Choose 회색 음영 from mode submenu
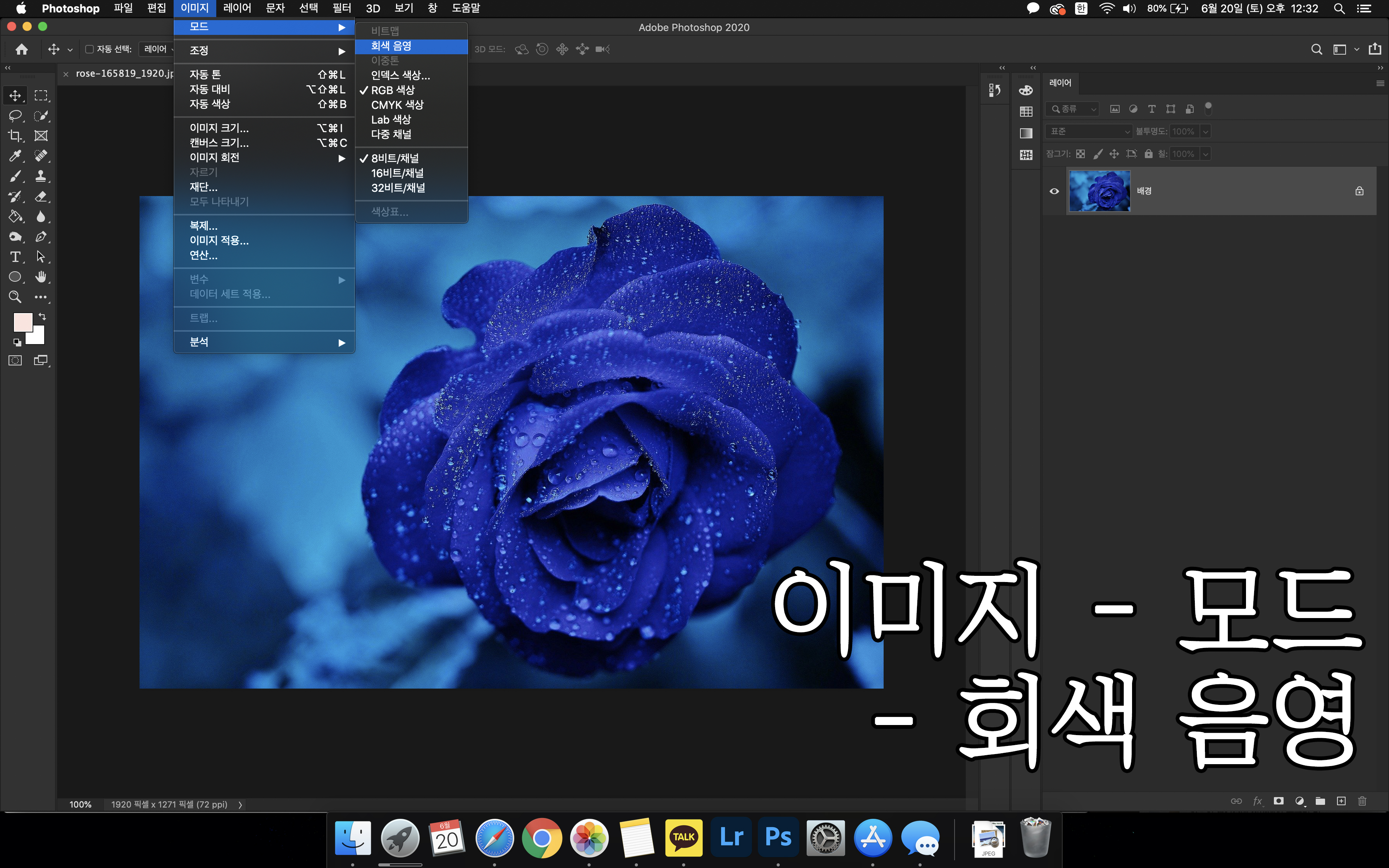 pos(391,46)
